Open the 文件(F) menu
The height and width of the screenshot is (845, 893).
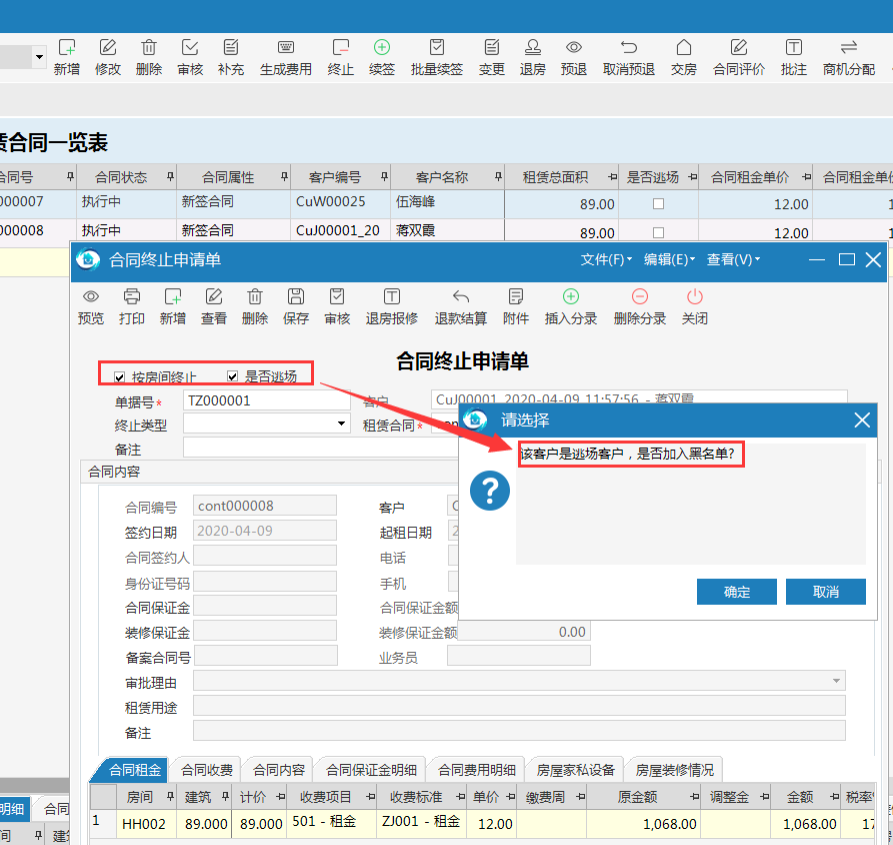click(x=606, y=260)
